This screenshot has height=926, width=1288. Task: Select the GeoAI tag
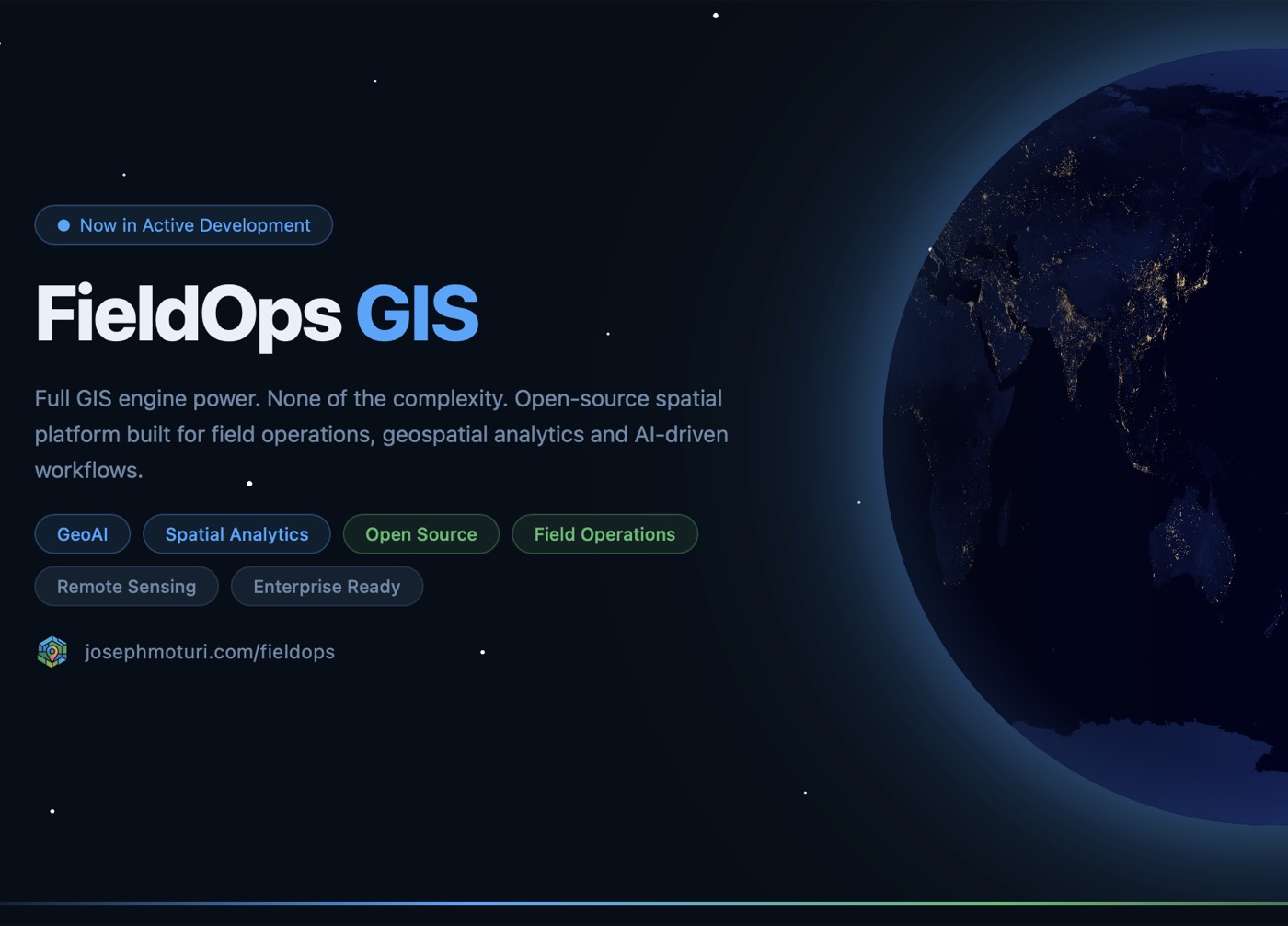click(83, 534)
